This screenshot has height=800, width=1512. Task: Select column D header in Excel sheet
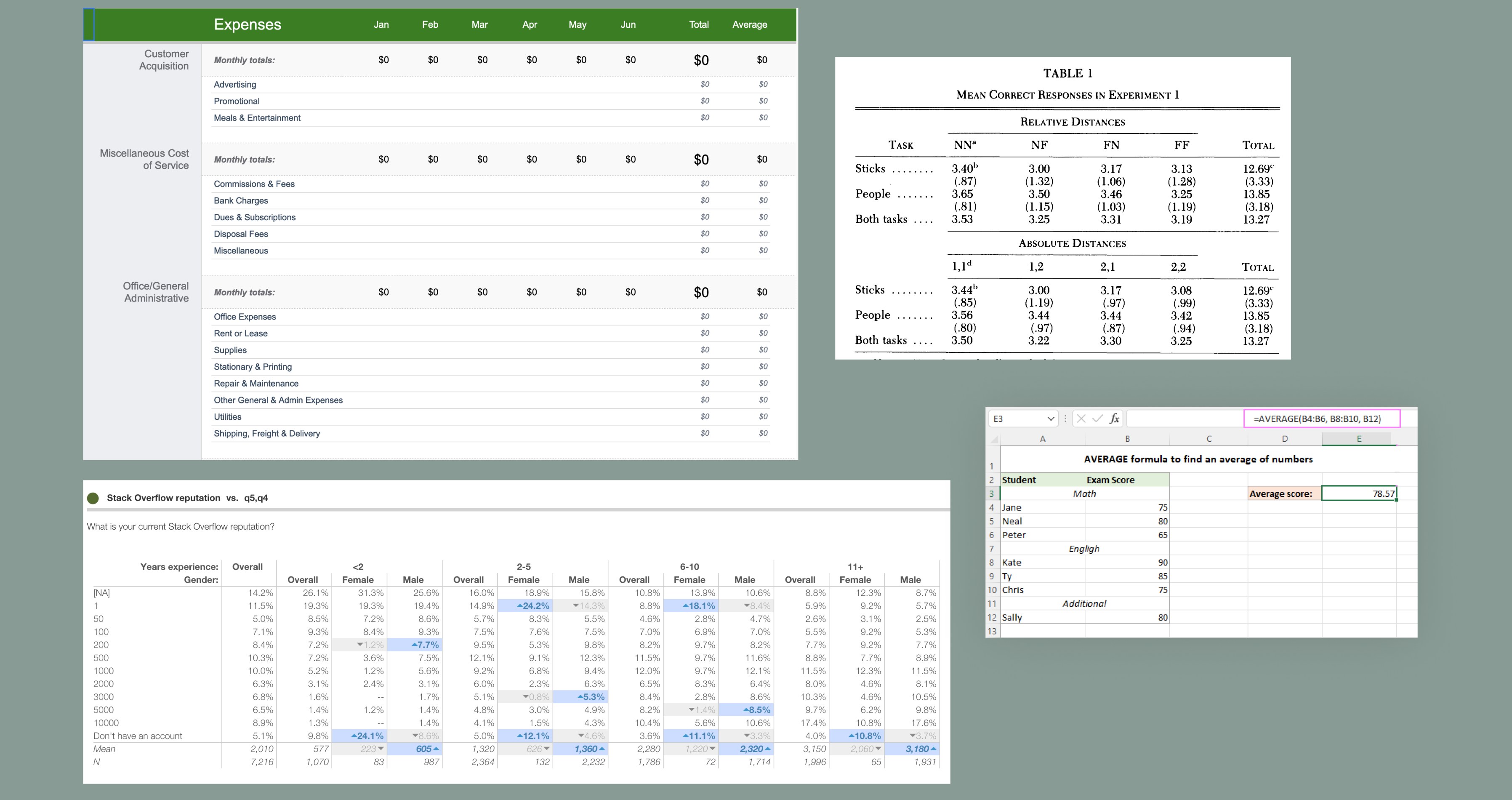point(1284,439)
